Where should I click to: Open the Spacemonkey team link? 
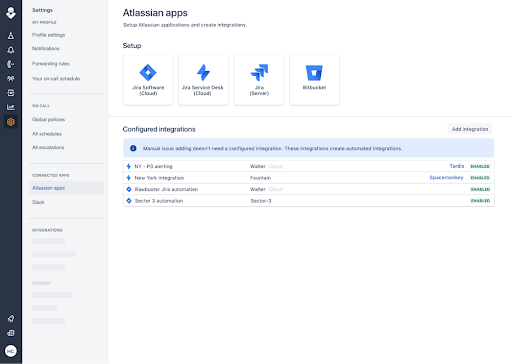[446, 178]
